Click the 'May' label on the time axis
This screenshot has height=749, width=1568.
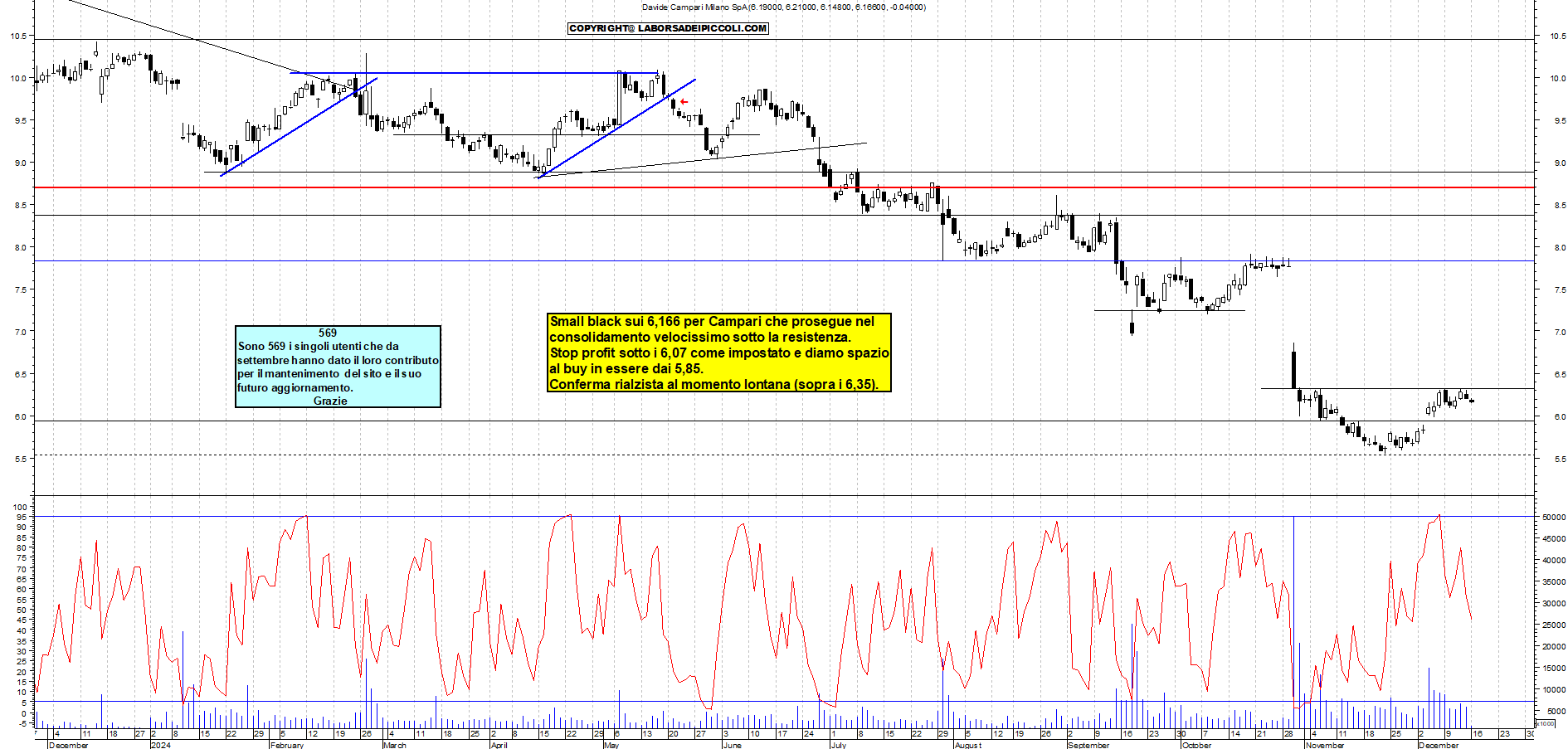point(611,745)
